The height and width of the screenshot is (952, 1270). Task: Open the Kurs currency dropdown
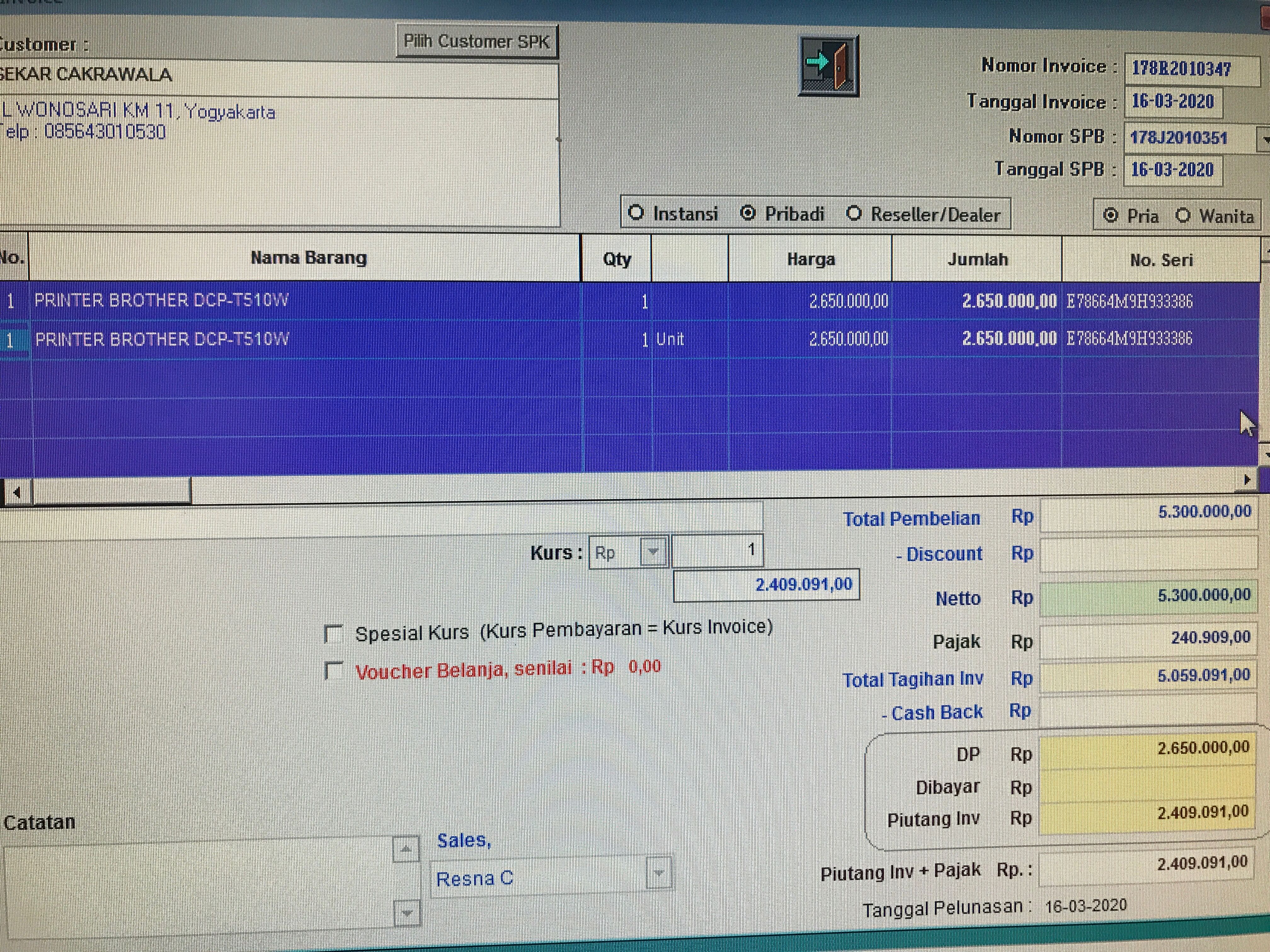coord(653,552)
